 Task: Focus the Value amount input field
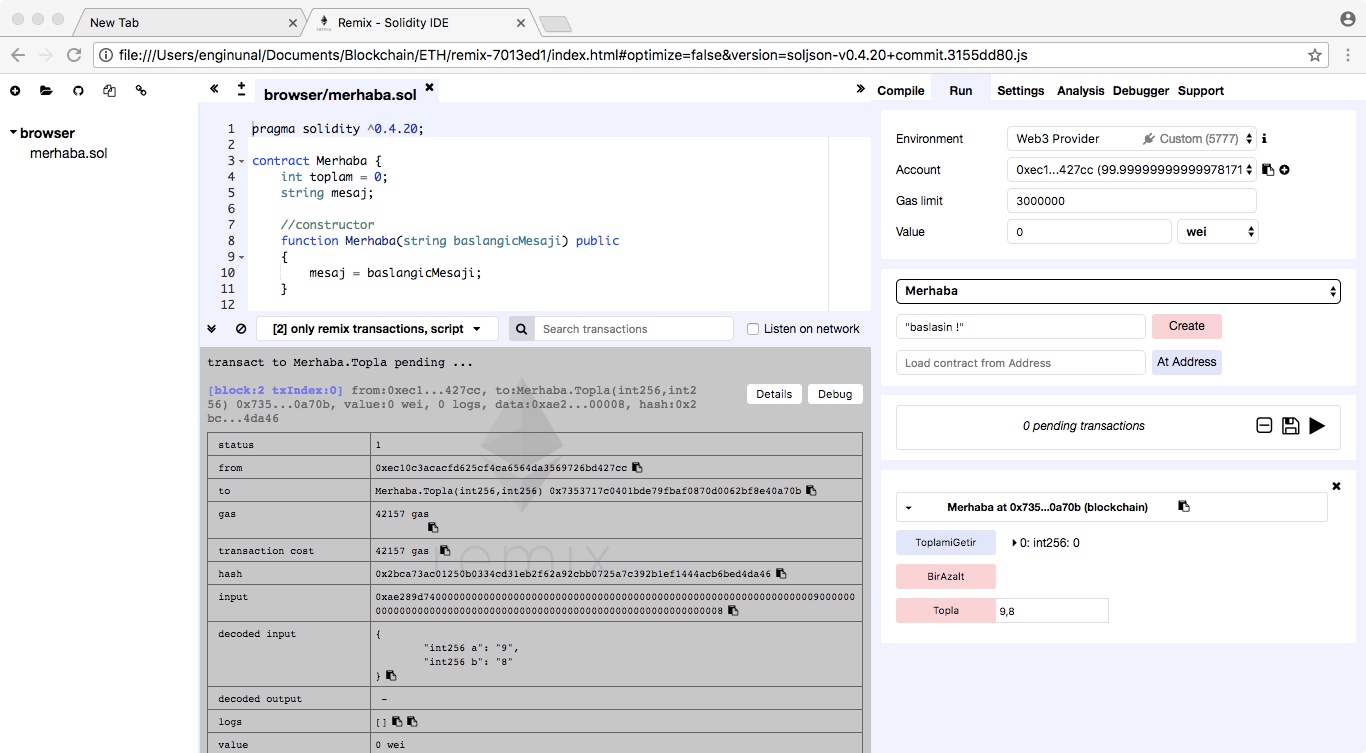(x=1089, y=232)
